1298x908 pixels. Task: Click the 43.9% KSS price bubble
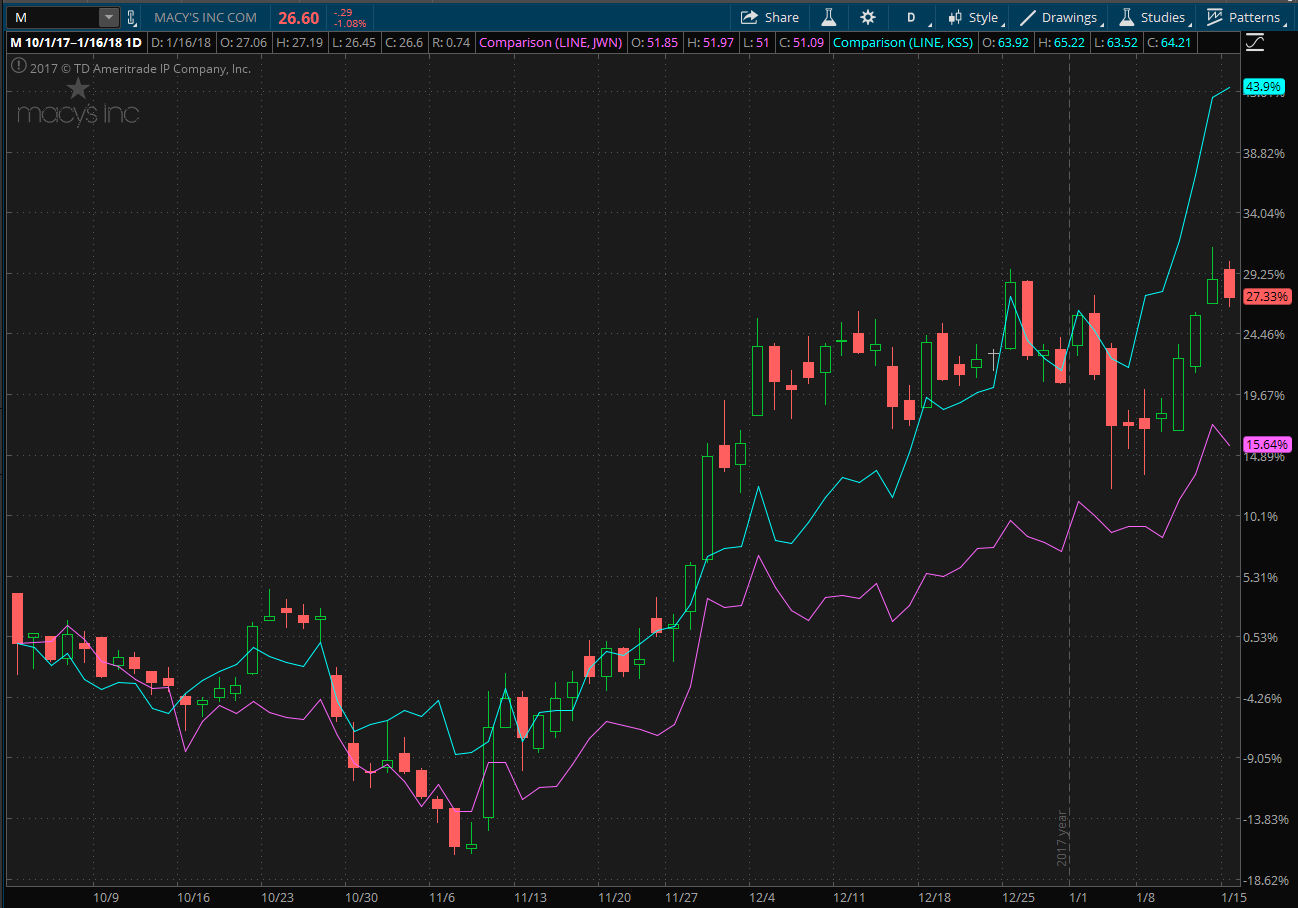1262,87
